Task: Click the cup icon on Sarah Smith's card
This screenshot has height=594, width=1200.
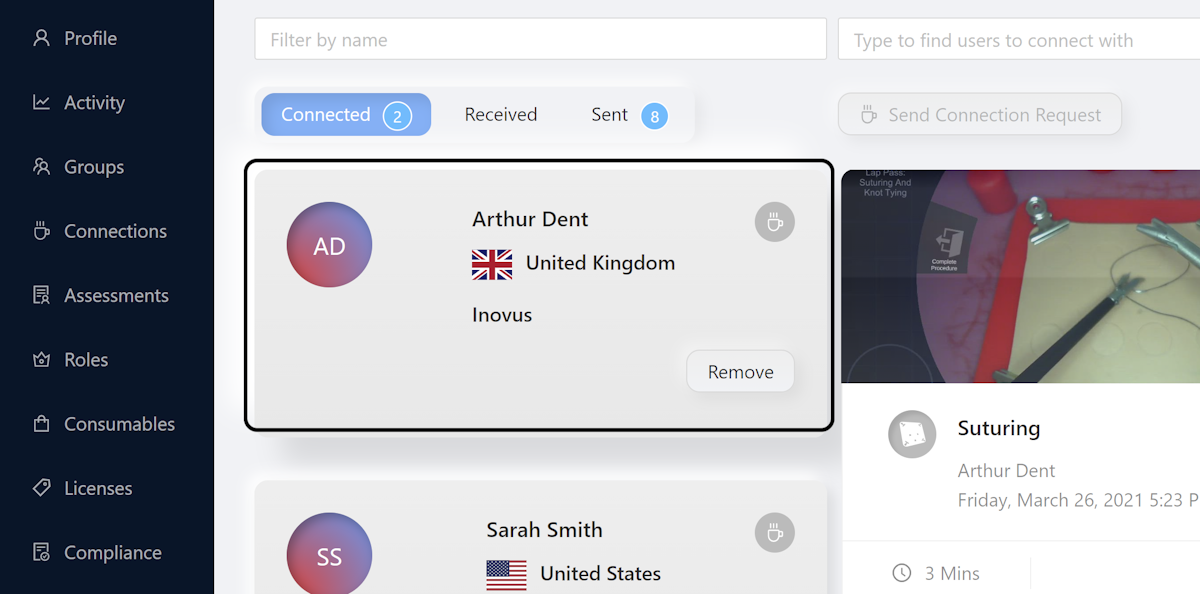Action: [774, 533]
